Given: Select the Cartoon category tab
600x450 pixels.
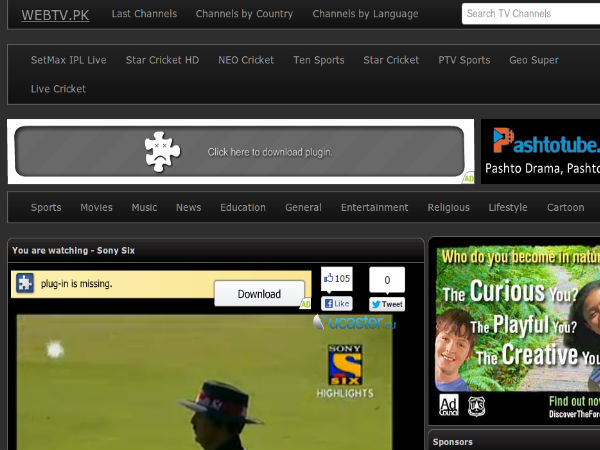Looking at the screenshot, I should pyautogui.click(x=566, y=207).
